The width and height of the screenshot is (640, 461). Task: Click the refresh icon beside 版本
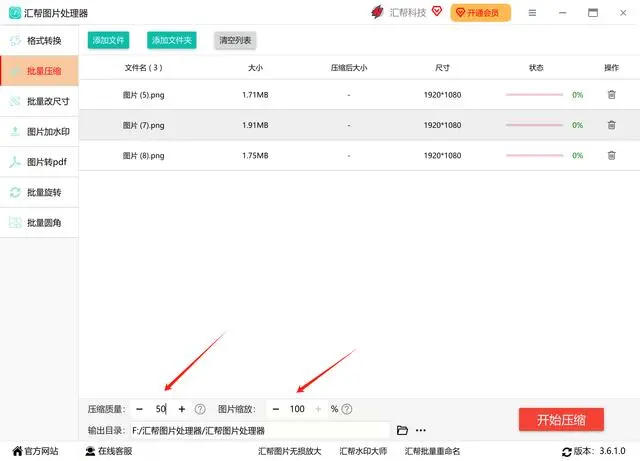coord(567,452)
